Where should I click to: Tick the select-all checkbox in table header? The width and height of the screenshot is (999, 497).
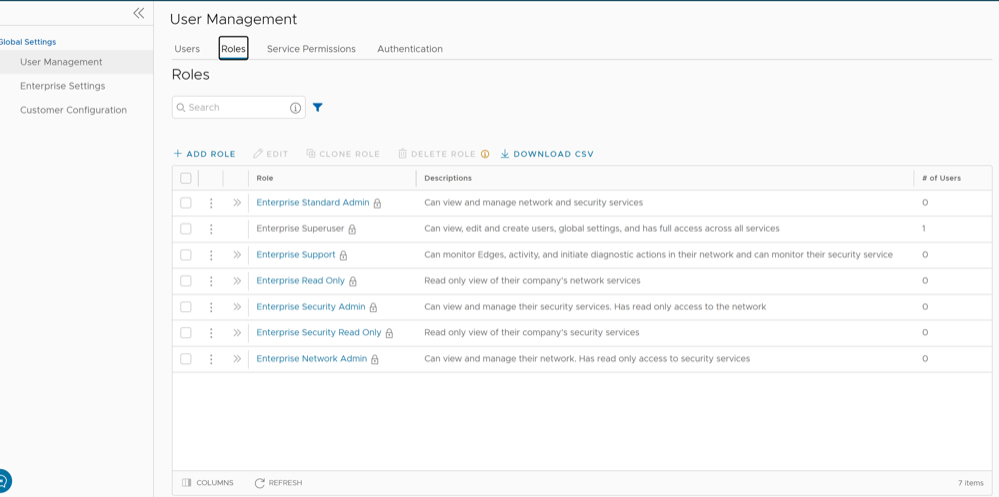click(x=185, y=178)
